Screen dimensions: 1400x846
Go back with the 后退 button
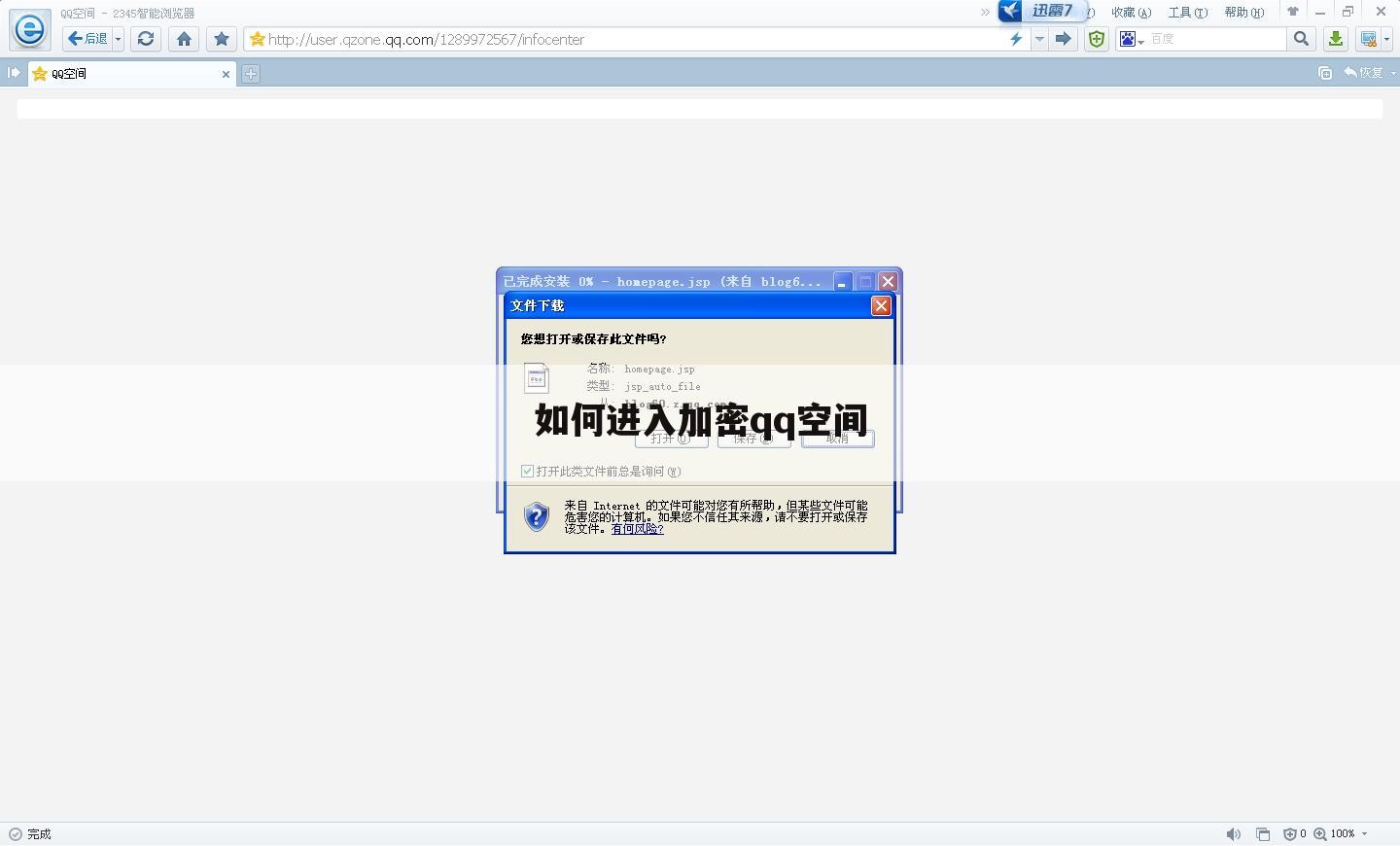(87, 39)
